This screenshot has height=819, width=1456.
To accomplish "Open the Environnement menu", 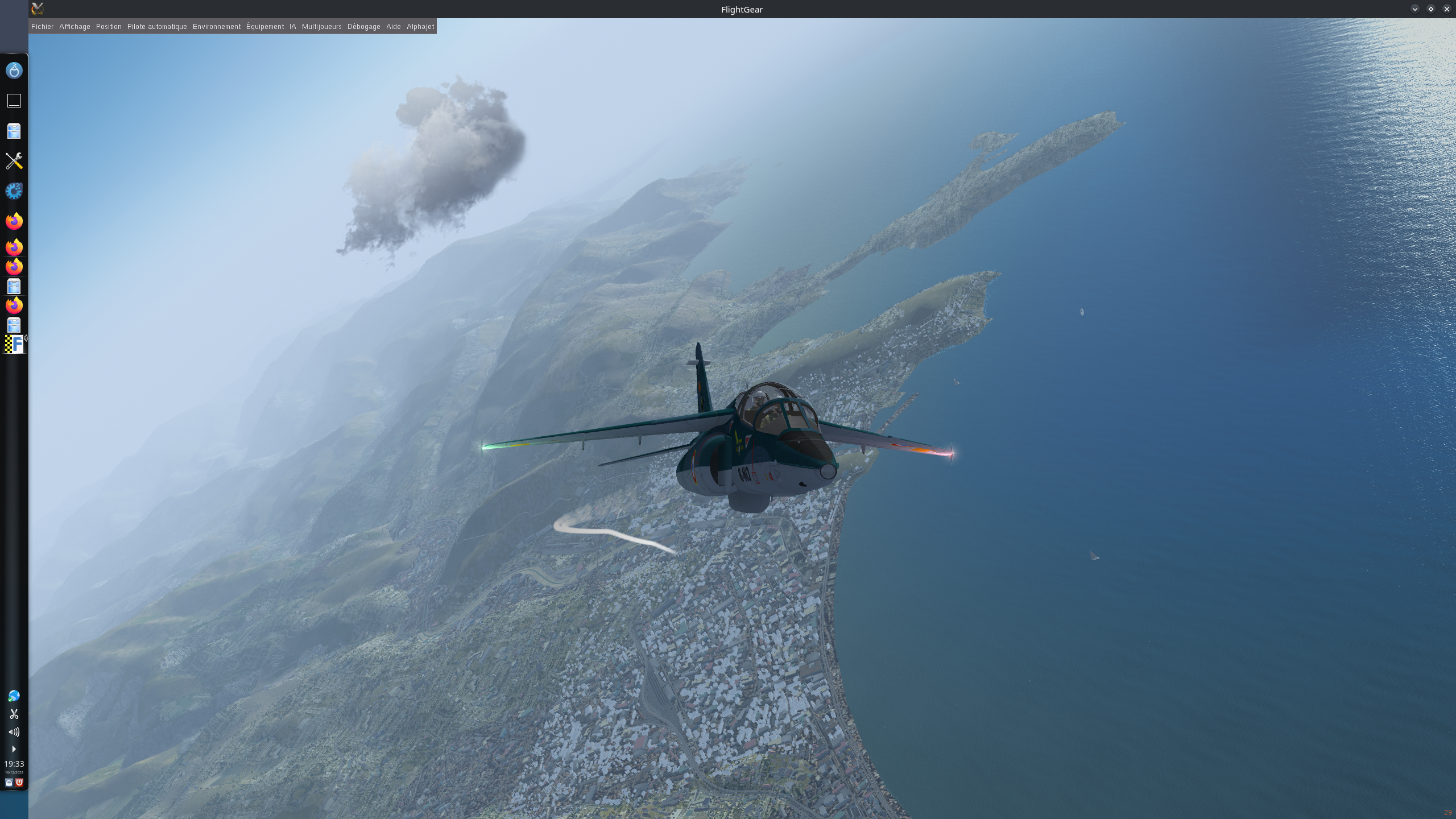I will (x=217, y=27).
